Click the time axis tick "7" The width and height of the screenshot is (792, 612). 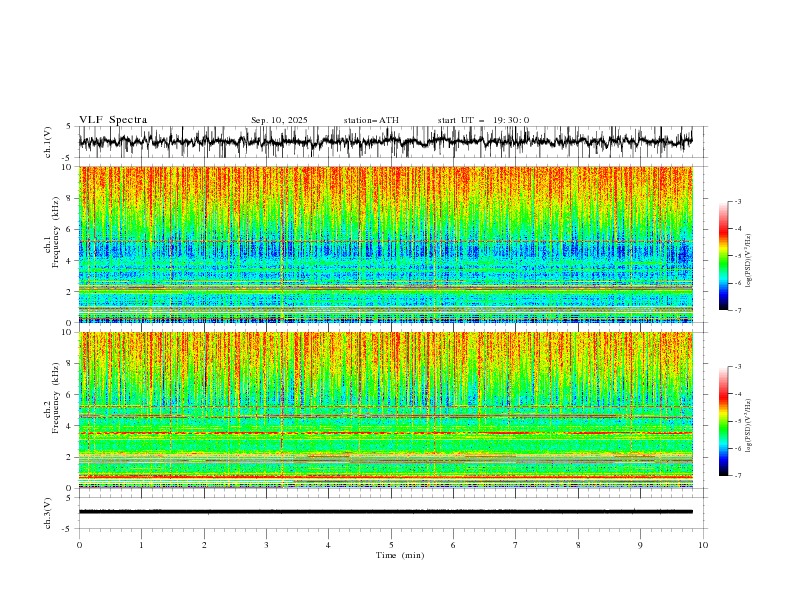(516, 545)
